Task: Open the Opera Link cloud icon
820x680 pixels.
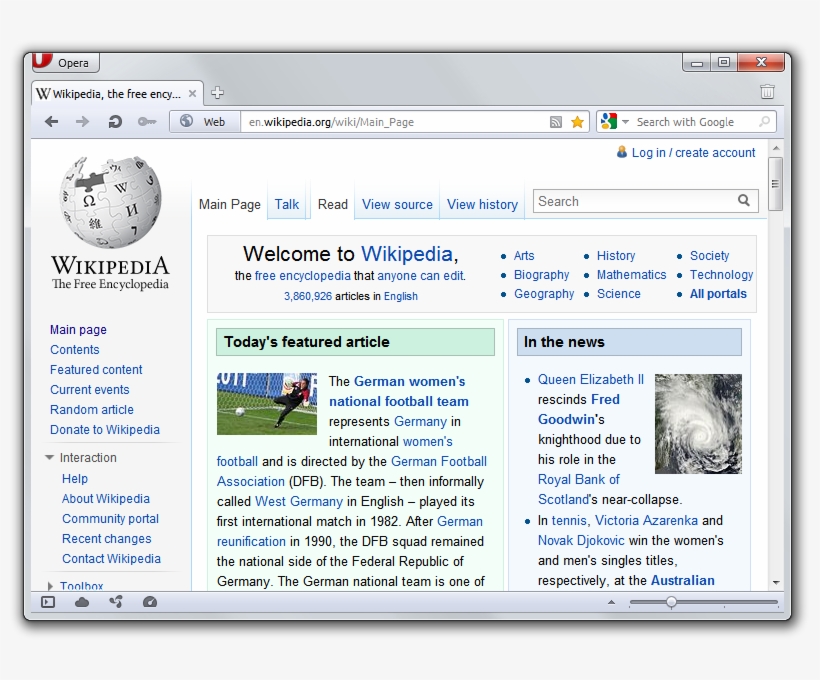Action: coord(82,602)
